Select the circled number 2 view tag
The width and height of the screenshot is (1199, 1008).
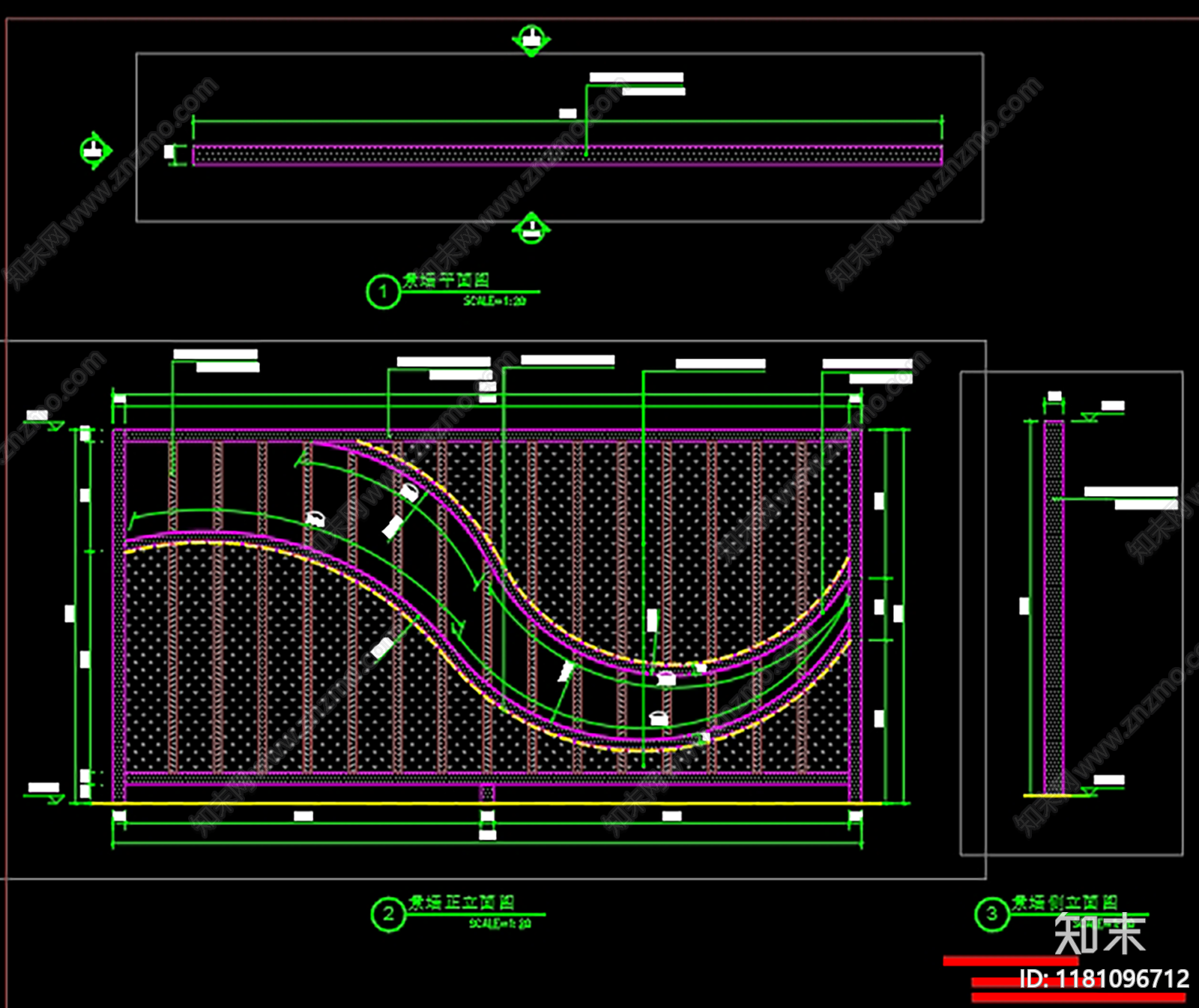pos(388,914)
